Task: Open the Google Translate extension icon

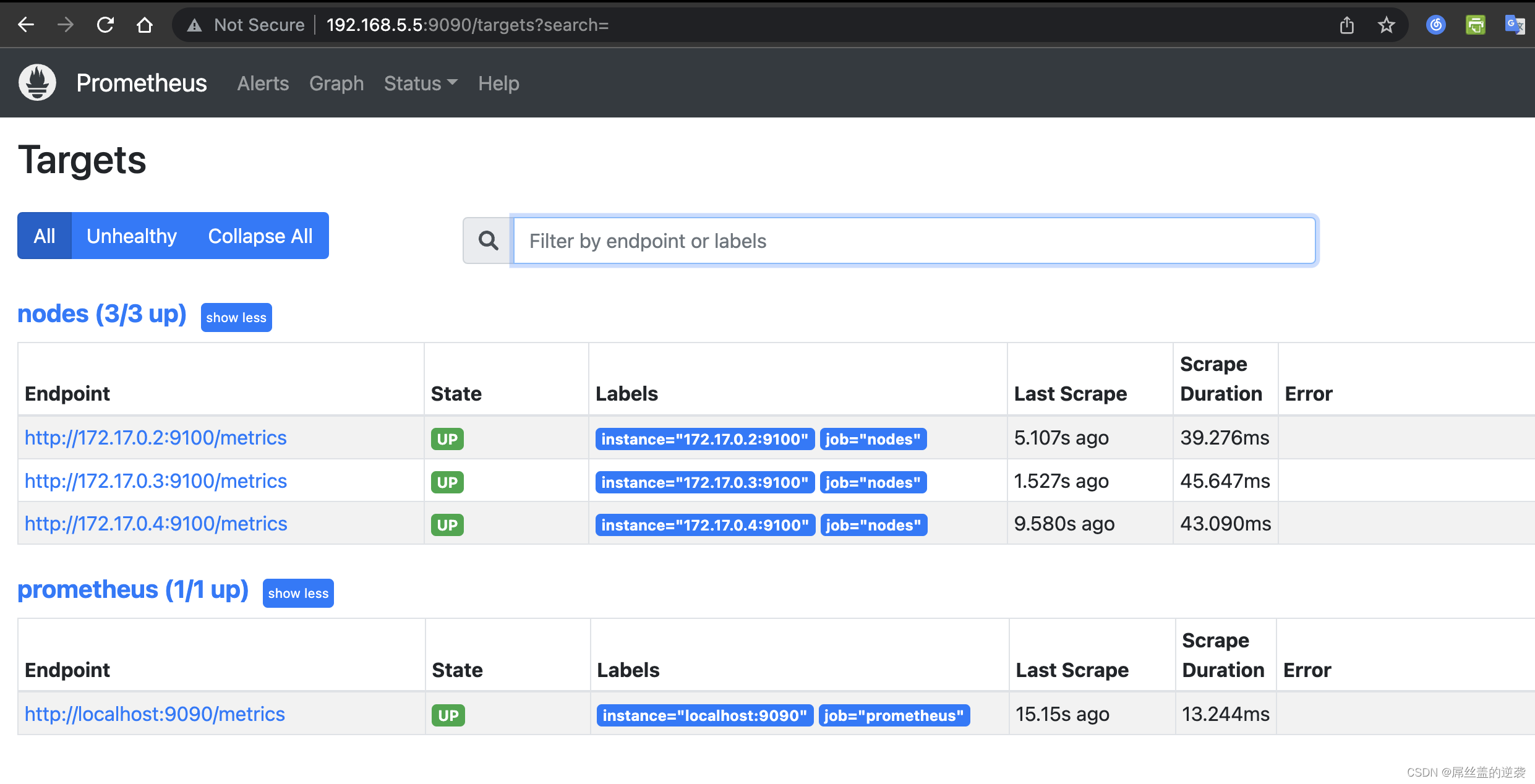Action: pyautogui.click(x=1515, y=25)
